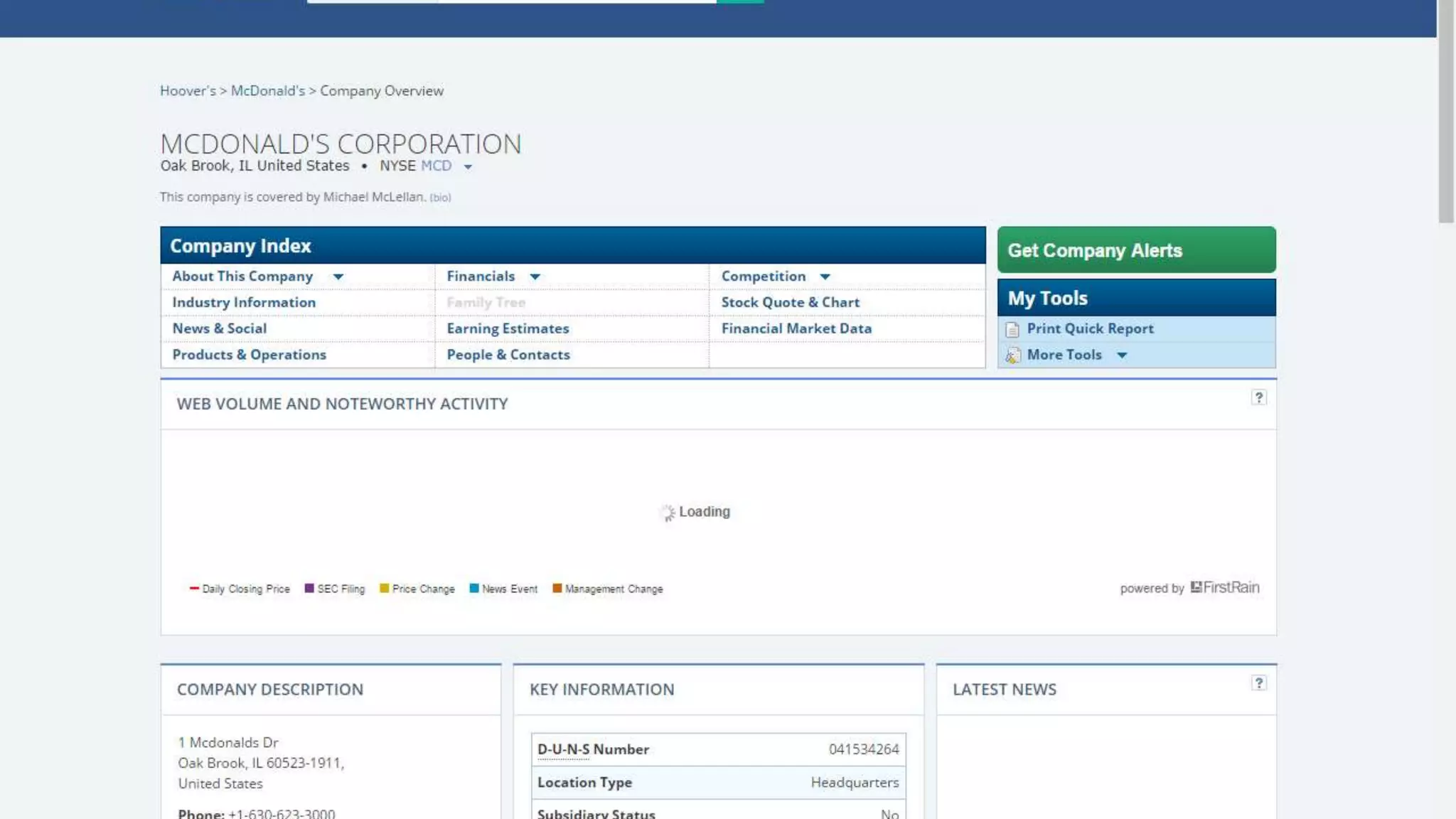The image size is (1456, 819).
Task: Open Stock Quote & Chart section
Action: pyautogui.click(x=790, y=302)
